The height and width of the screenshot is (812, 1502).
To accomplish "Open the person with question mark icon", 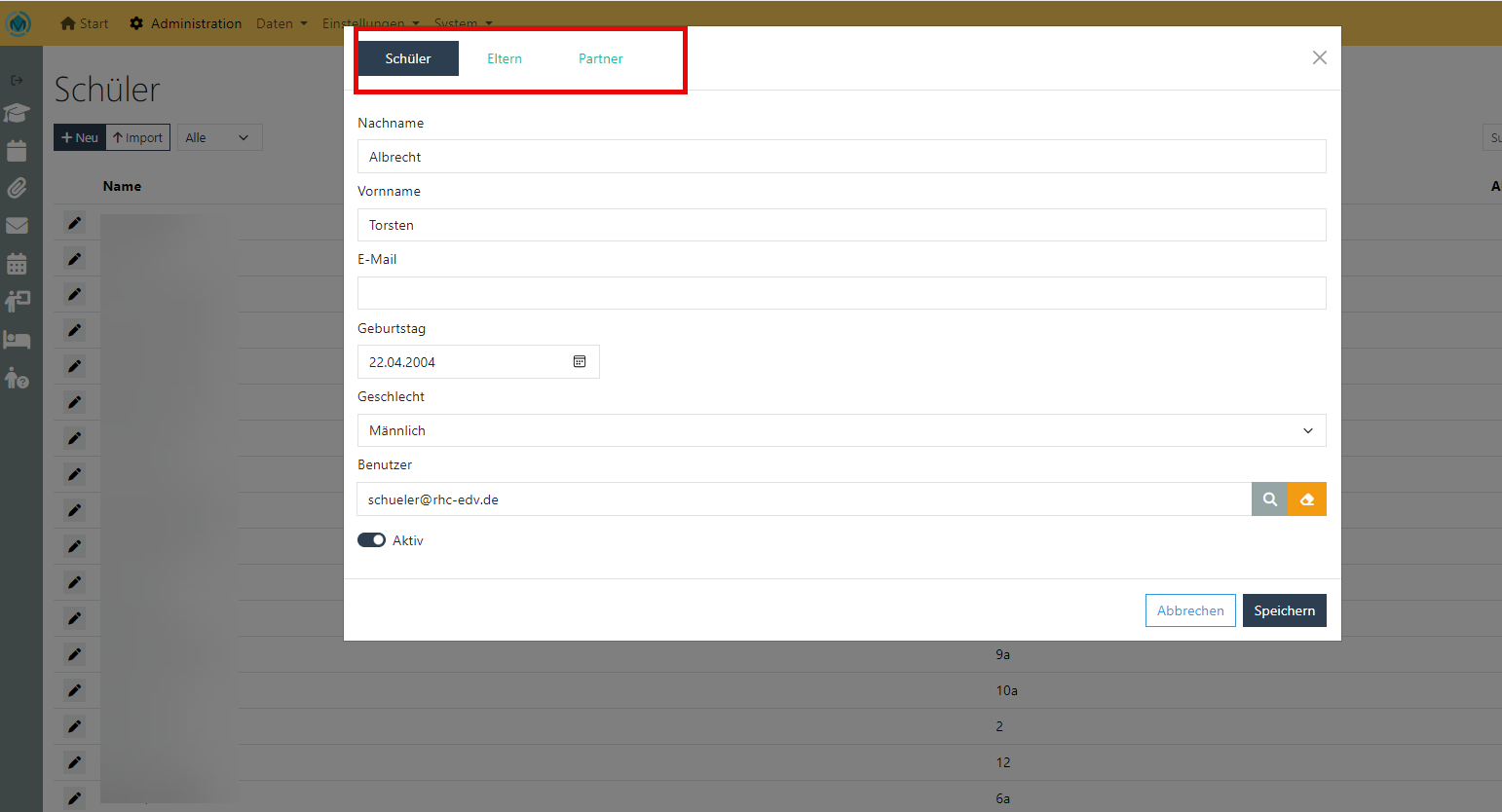I will pos(17,378).
